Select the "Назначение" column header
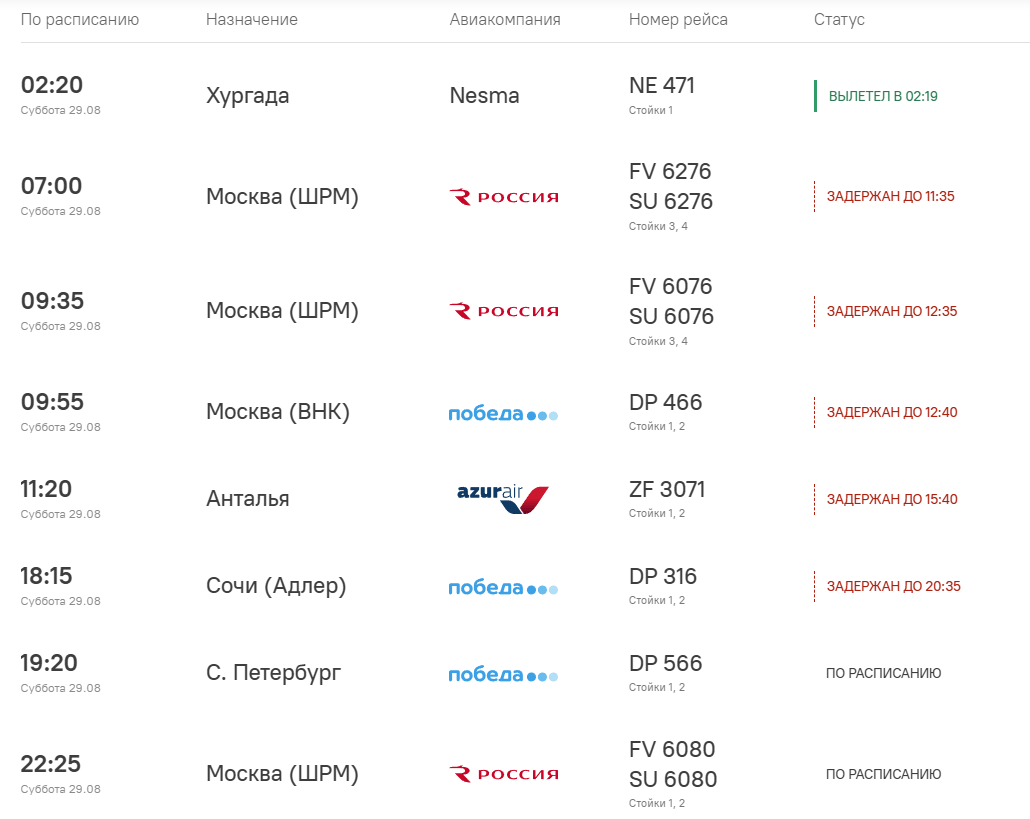 tap(252, 20)
